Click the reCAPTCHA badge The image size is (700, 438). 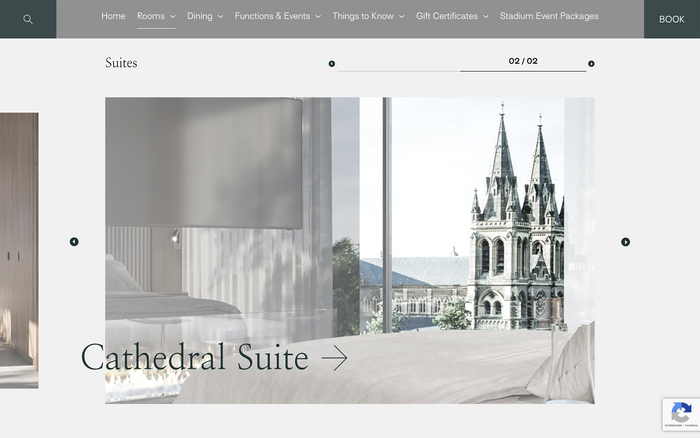click(x=681, y=414)
